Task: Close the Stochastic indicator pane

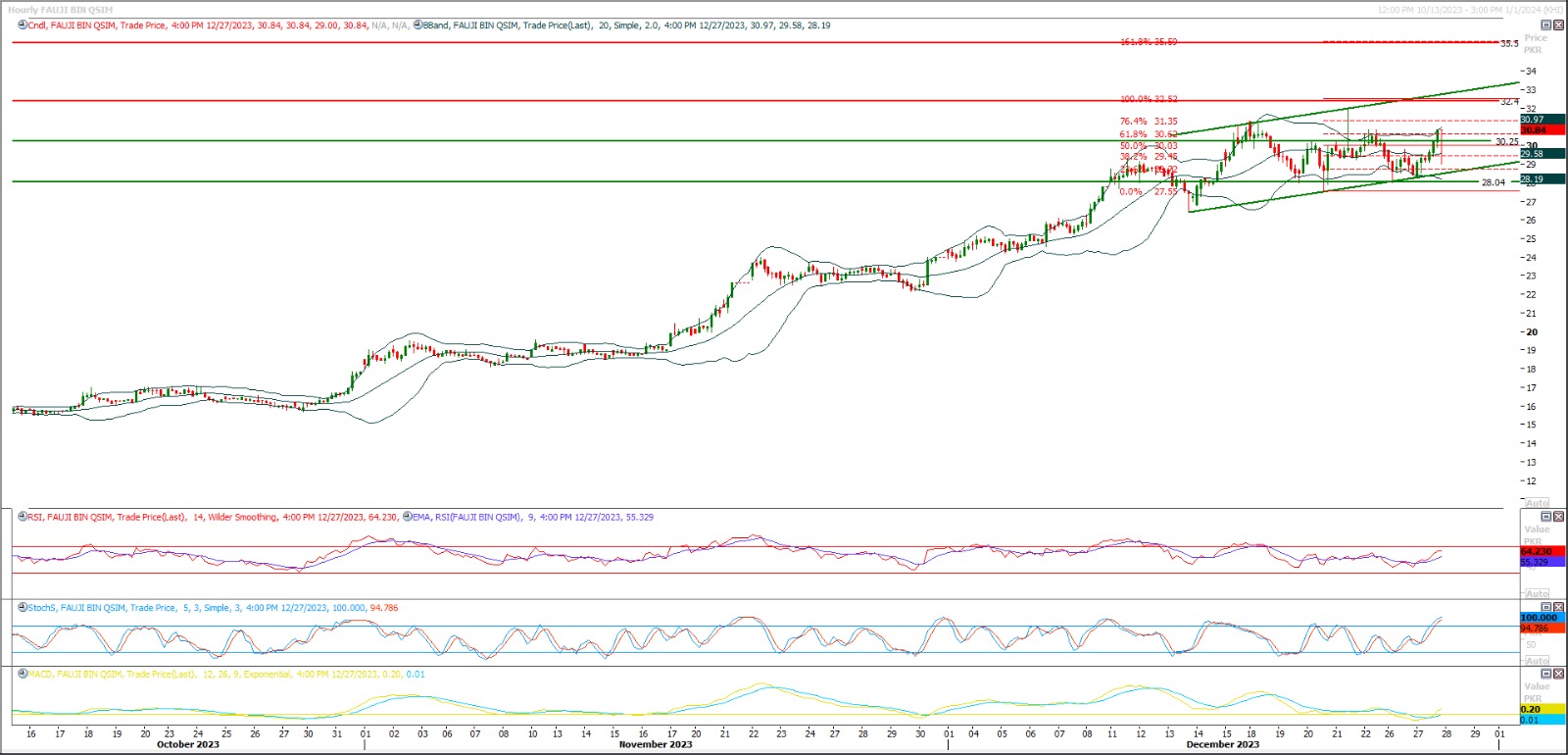Action: point(1559,607)
